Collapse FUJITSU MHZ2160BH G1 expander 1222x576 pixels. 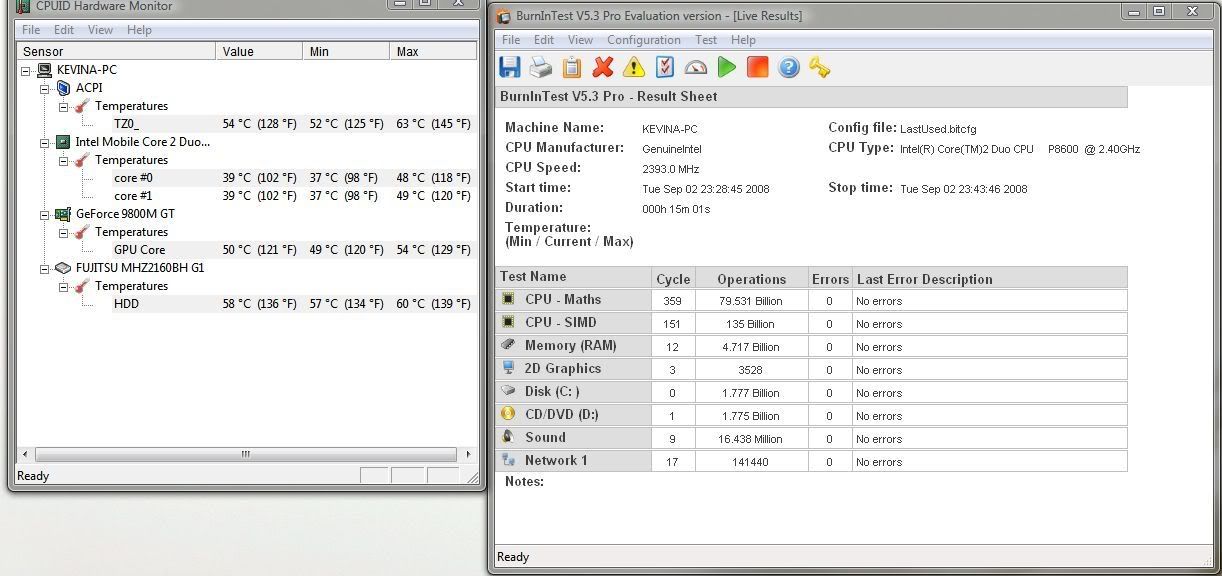coord(45,268)
